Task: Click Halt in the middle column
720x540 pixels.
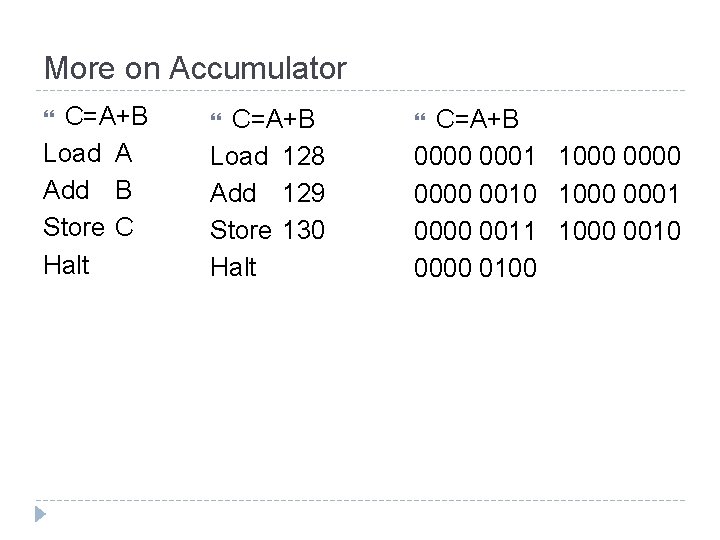Action: pos(234,267)
